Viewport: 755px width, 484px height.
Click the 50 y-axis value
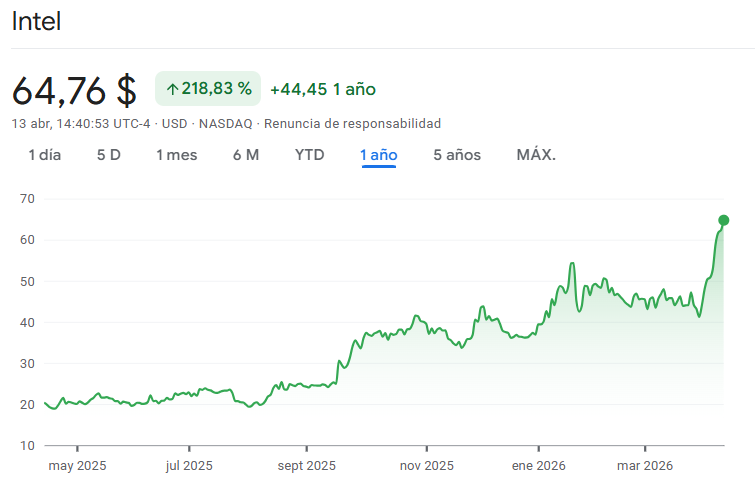(x=27, y=281)
